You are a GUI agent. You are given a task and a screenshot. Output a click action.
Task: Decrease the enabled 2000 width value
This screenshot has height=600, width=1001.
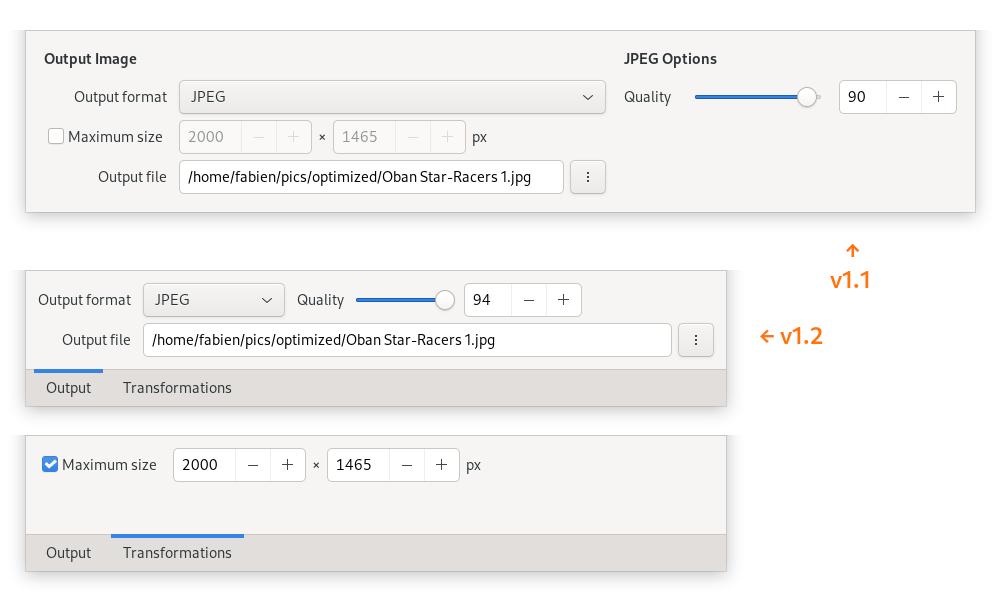[x=253, y=465]
